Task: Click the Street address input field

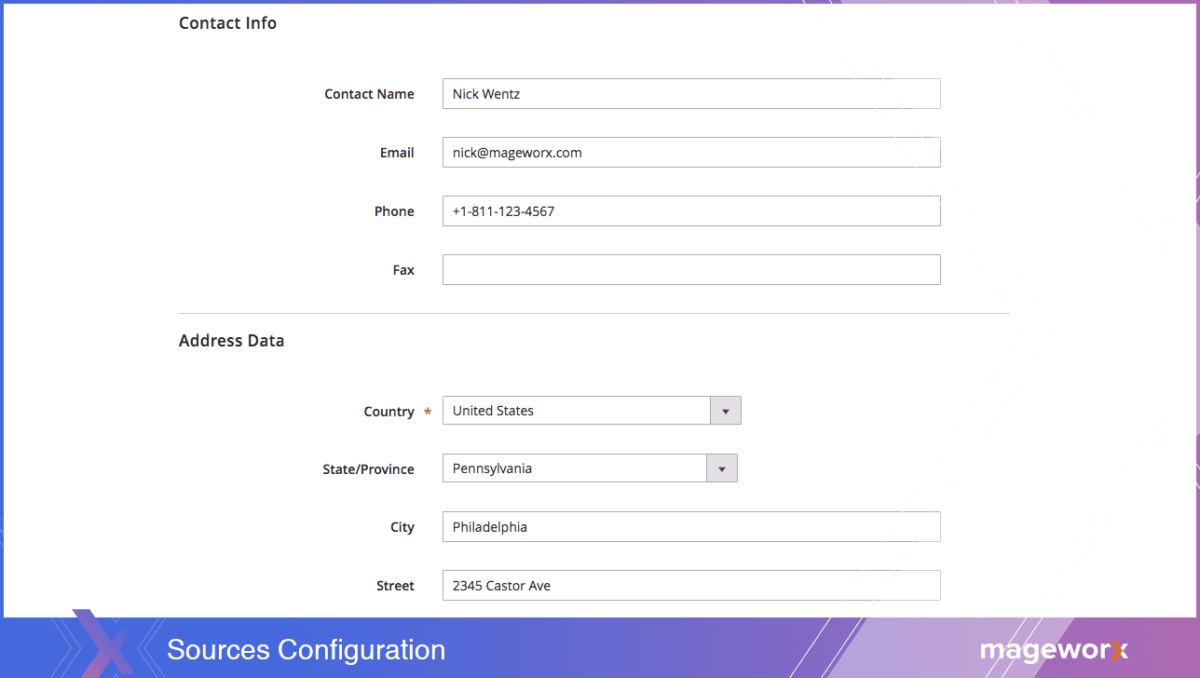Action: [691, 586]
